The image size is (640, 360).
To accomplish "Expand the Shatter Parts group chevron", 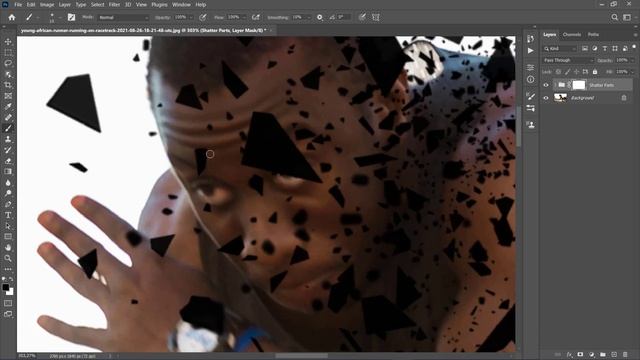I will [x=555, y=85].
